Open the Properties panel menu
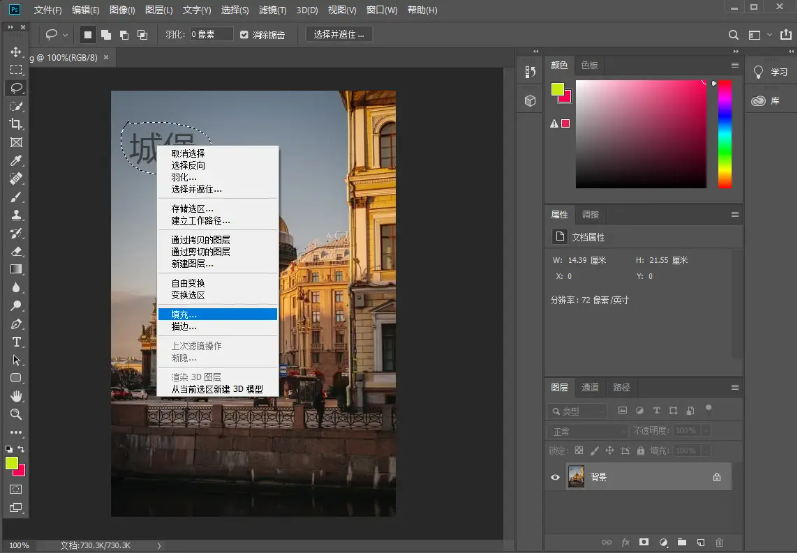The width and height of the screenshot is (797, 553). (x=735, y=215)
